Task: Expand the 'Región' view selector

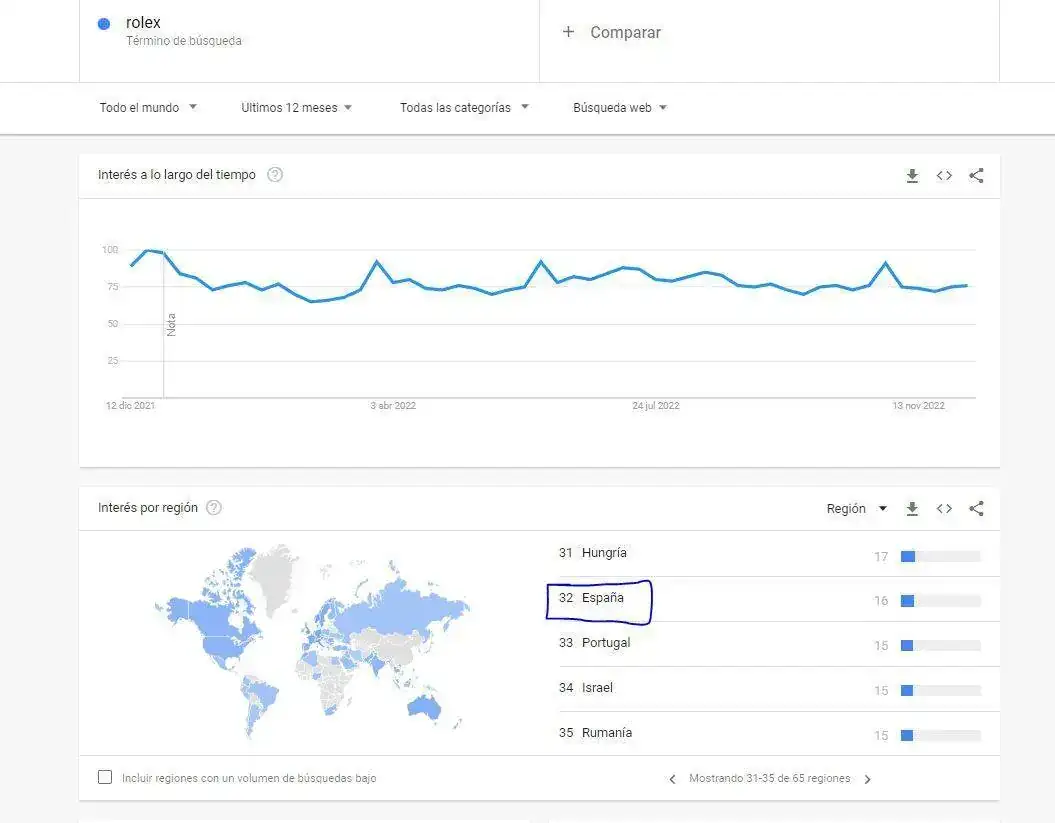Action: (x=856, y=509)
